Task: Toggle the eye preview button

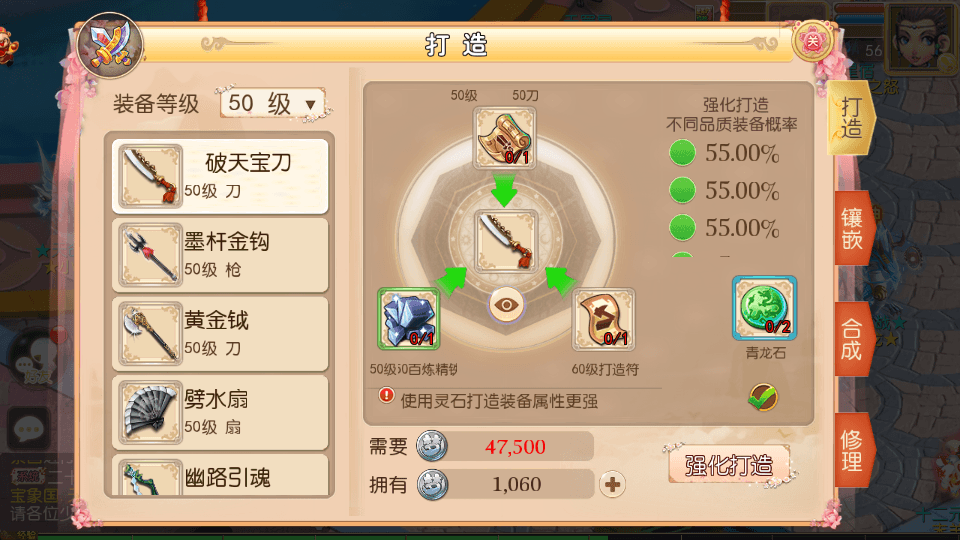Action: tap(506, 304)
